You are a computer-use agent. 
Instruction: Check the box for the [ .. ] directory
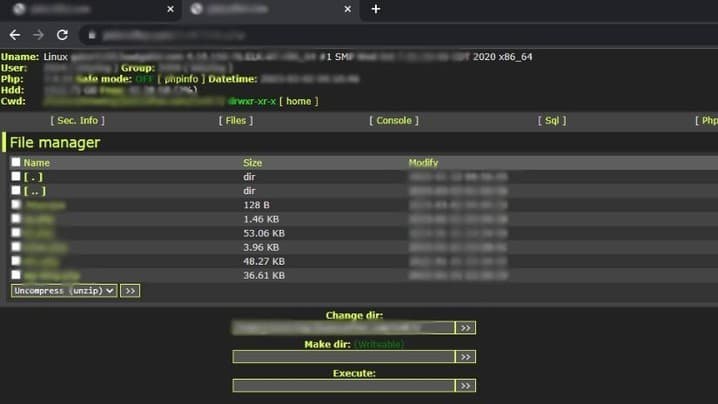pyautogui.click(x=16, y=190)
